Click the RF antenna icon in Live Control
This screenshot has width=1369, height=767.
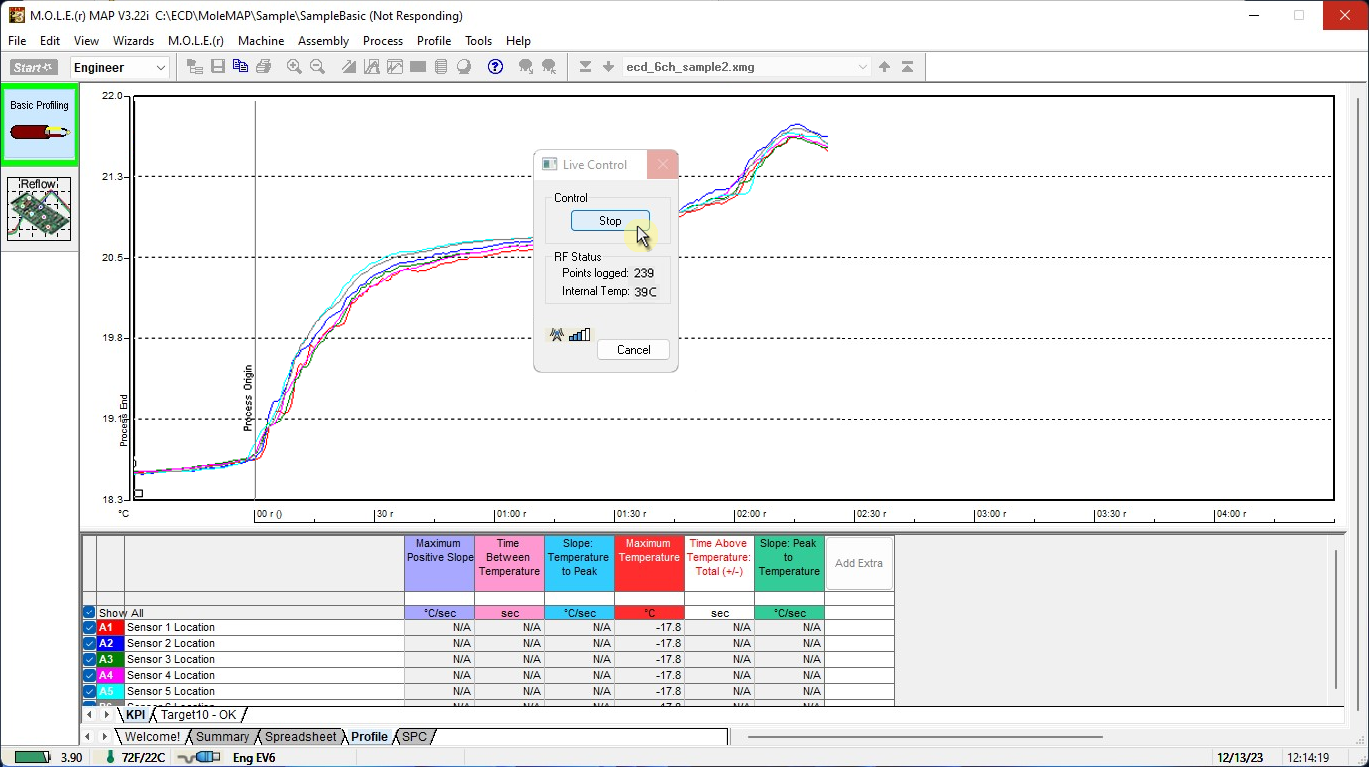coord(557,334)
